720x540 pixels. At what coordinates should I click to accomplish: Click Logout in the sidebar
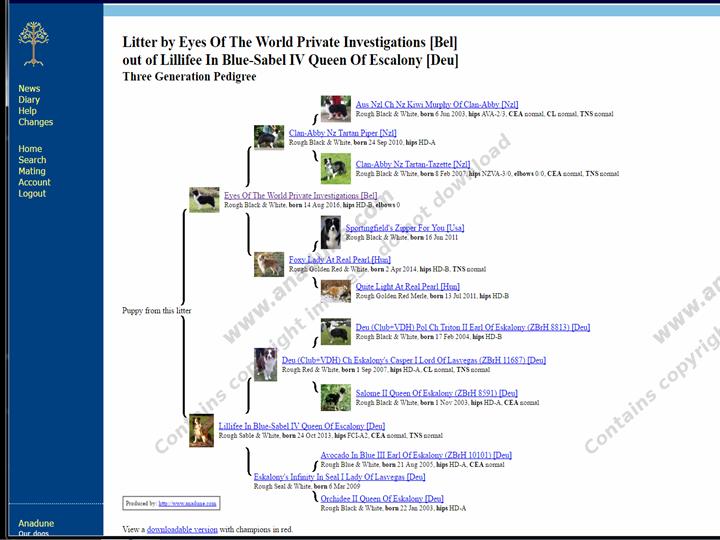[32, 193]
